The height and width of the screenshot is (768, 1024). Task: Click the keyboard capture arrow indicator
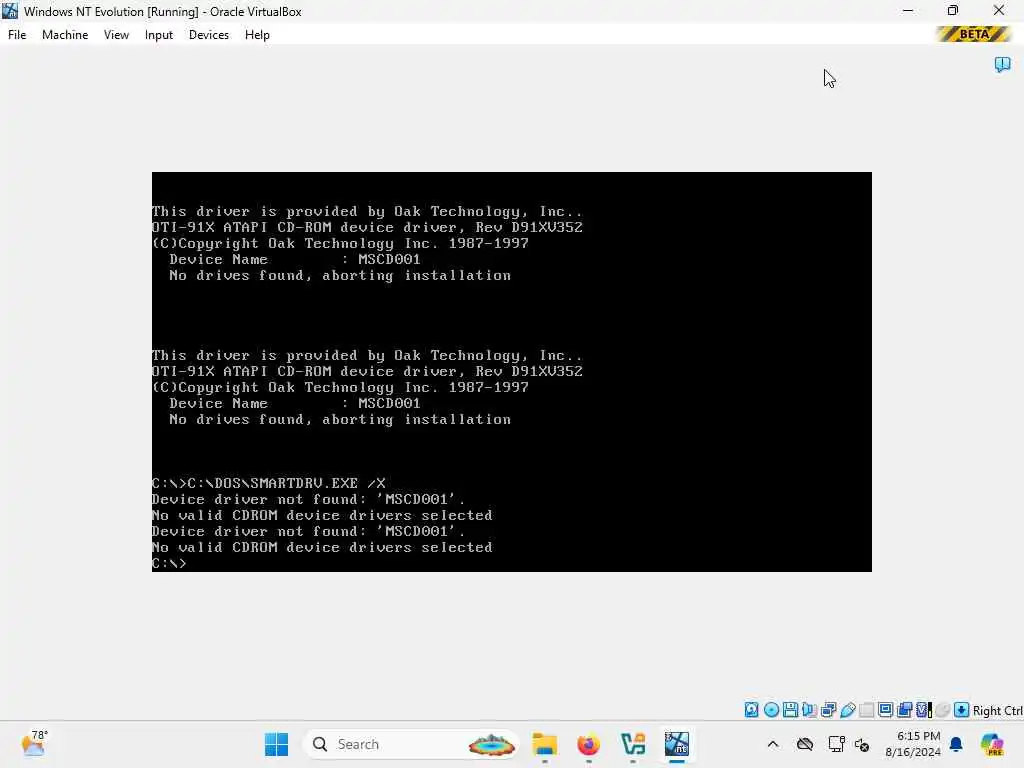click(961, 710)
